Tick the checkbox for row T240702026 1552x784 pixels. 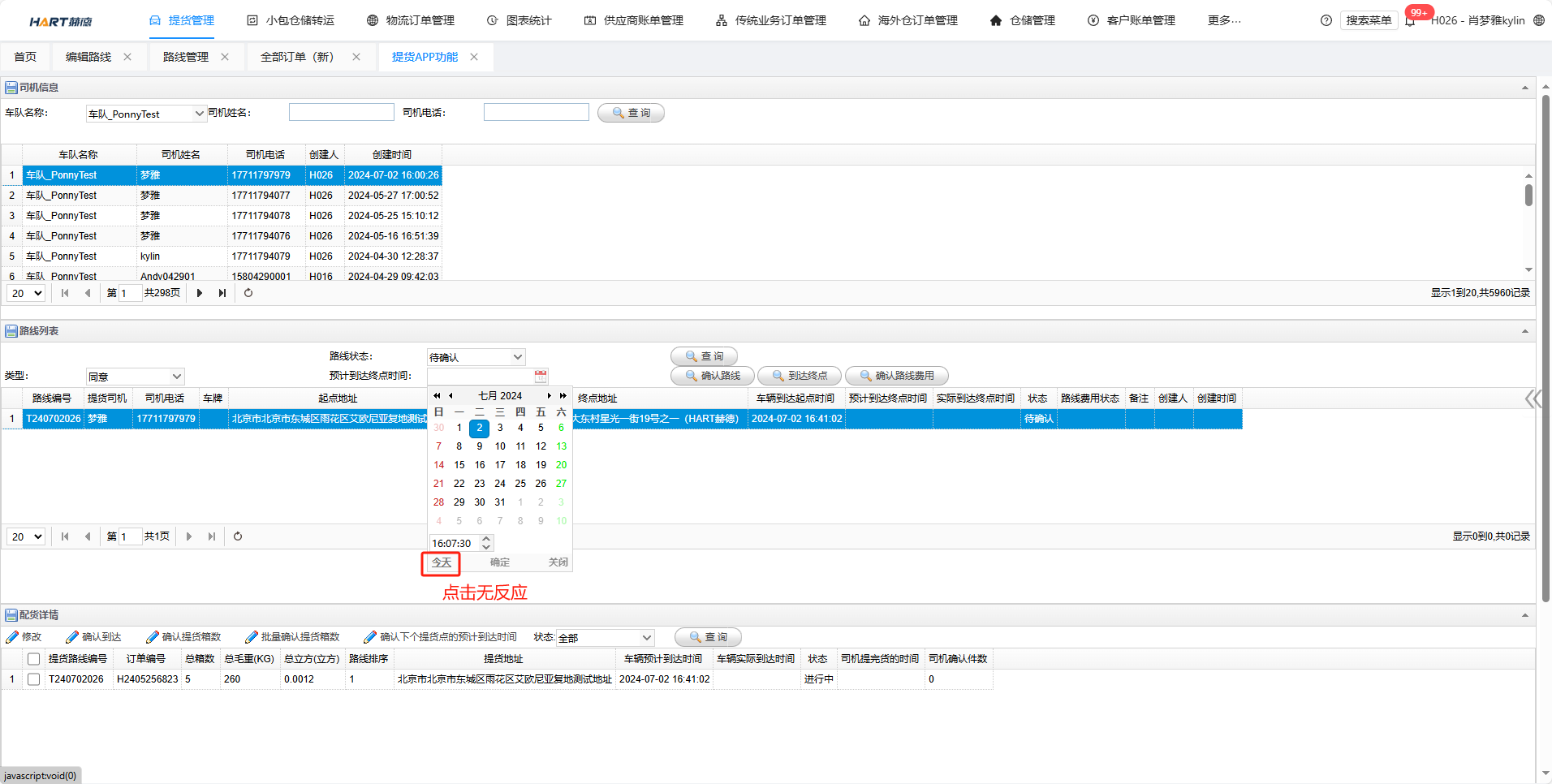tap(33, 679)
